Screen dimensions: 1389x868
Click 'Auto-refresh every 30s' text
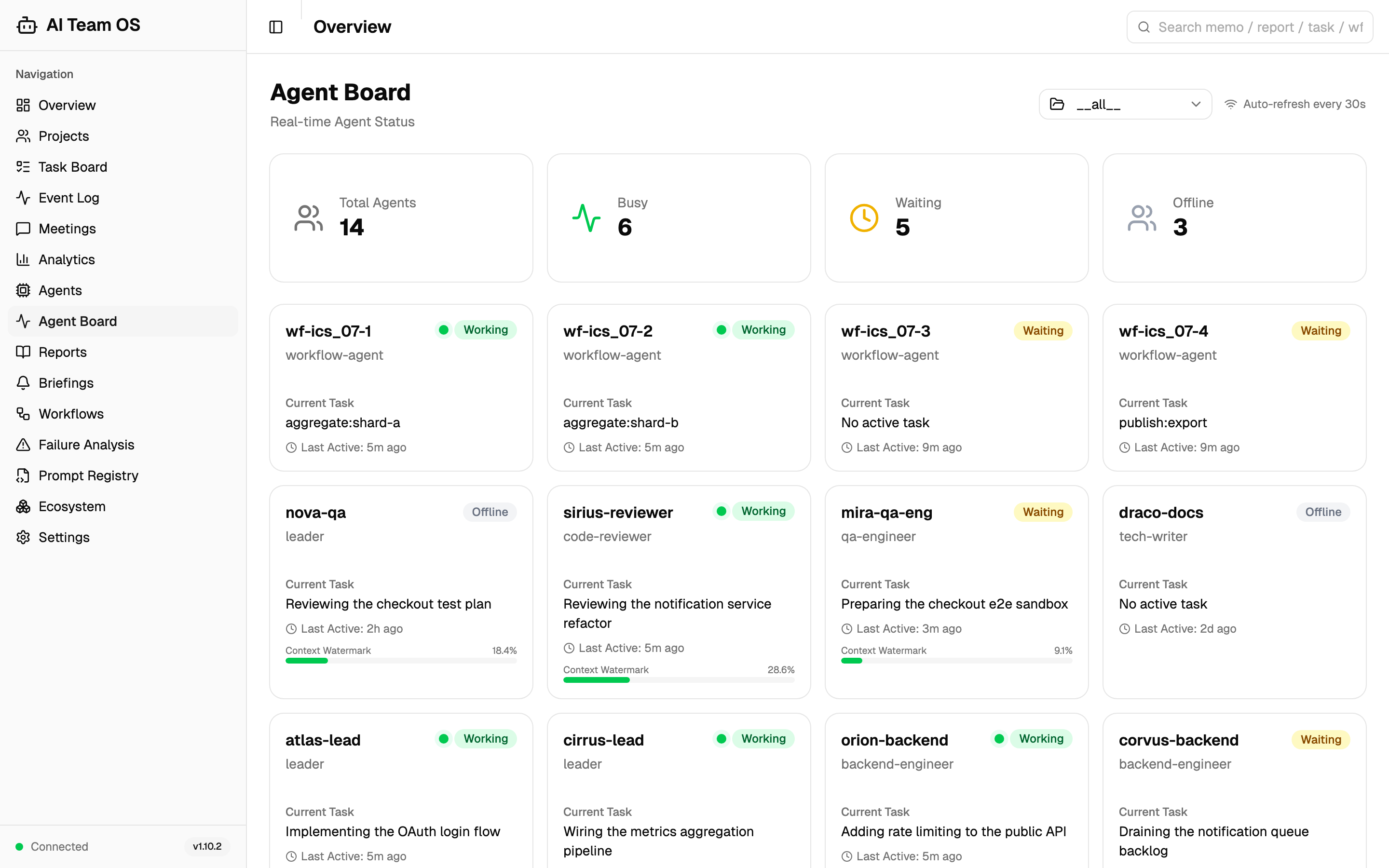click(1304, 105)
